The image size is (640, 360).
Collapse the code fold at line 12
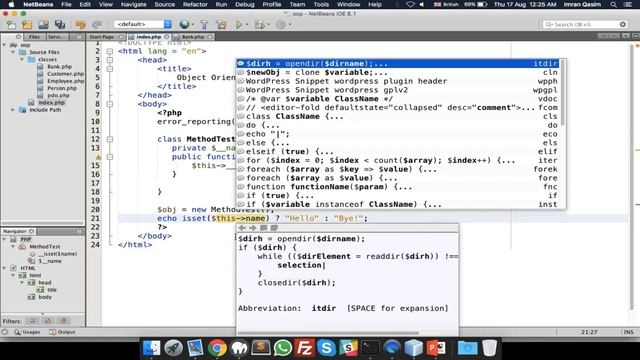110,139
